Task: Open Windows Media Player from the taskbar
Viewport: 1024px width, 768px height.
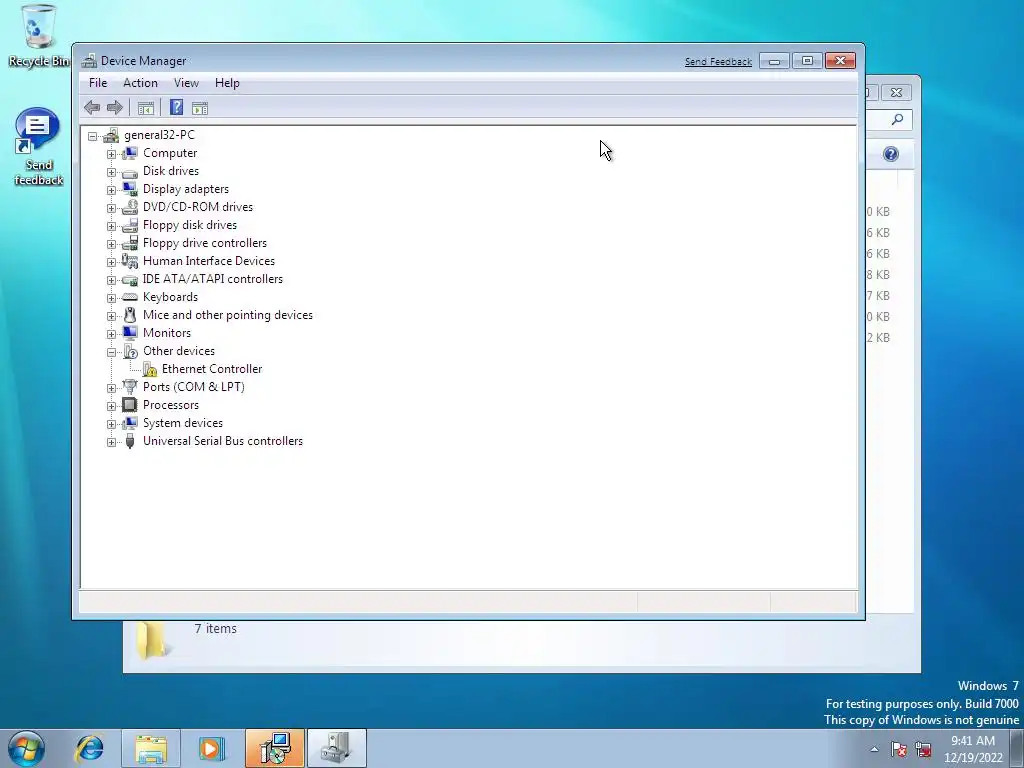Action: tap(211, 748)
